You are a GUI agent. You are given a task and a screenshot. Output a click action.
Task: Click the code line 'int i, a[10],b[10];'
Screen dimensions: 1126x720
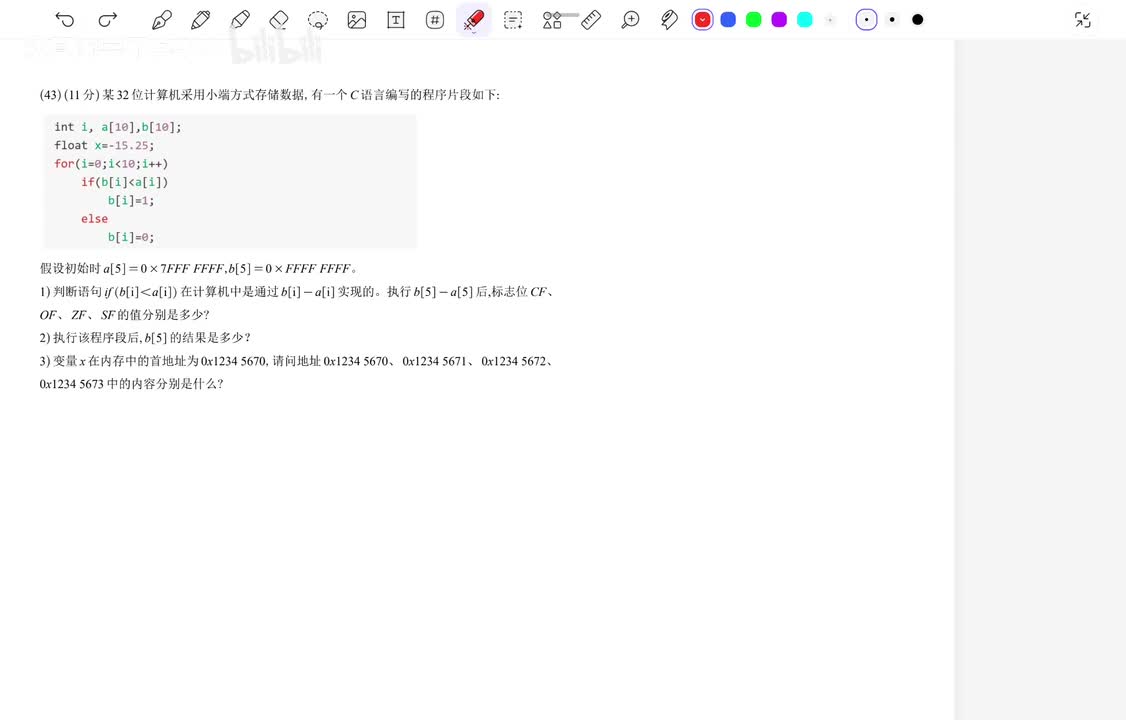tap(118, 127)
